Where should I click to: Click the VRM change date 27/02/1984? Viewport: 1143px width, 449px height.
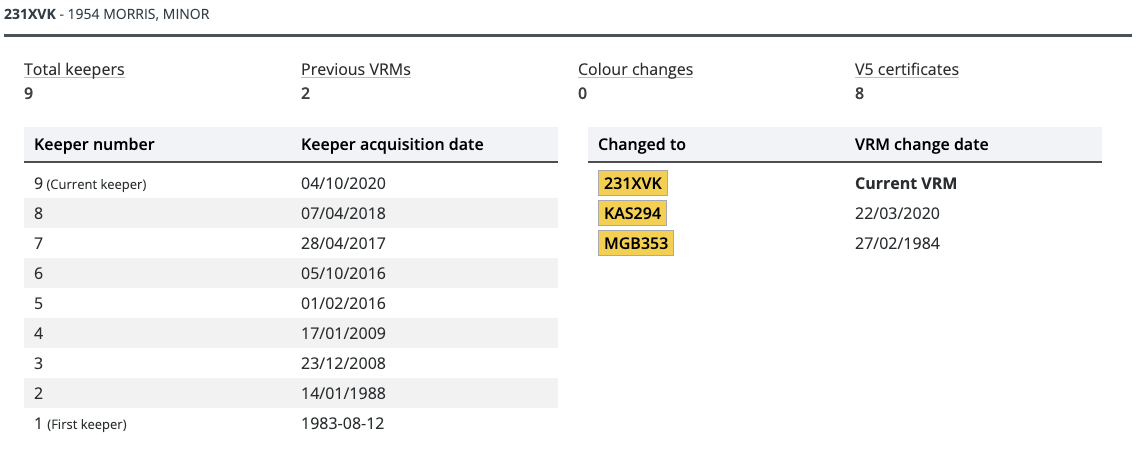(x=897, y=243)
